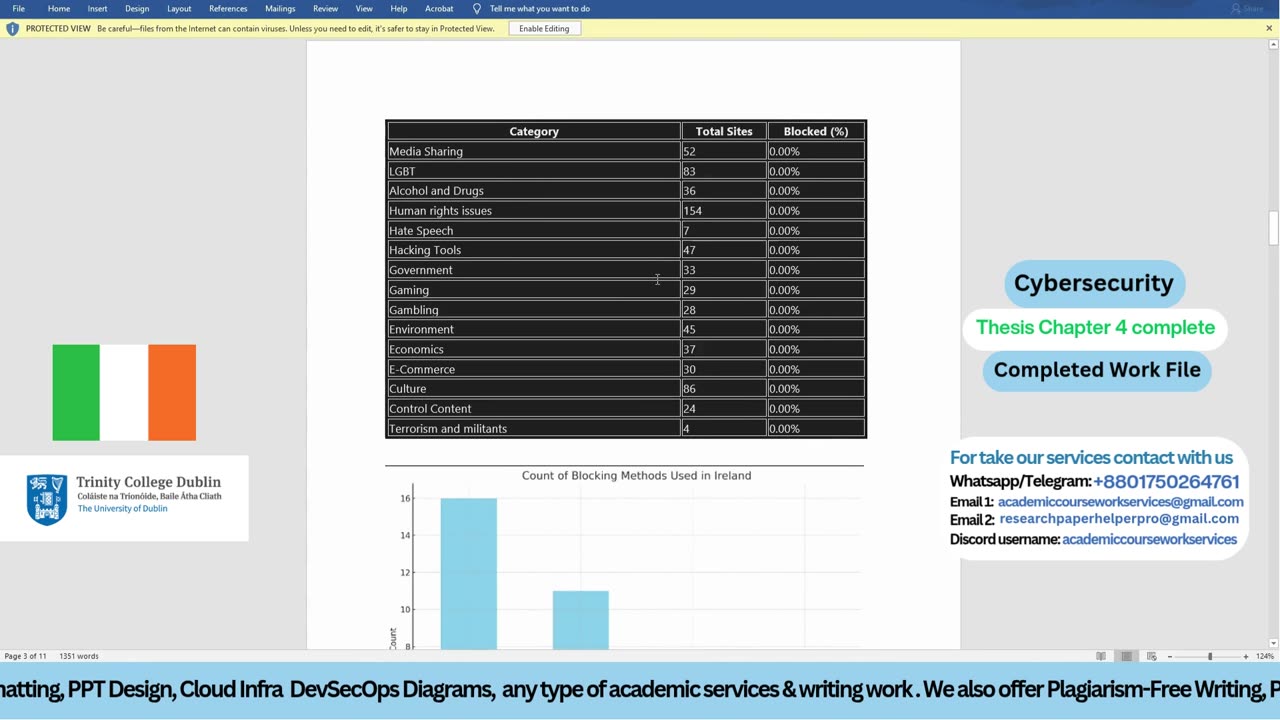
Task: Click the chart title Count of Blocking Methods
Action: (x=636, y=475)
